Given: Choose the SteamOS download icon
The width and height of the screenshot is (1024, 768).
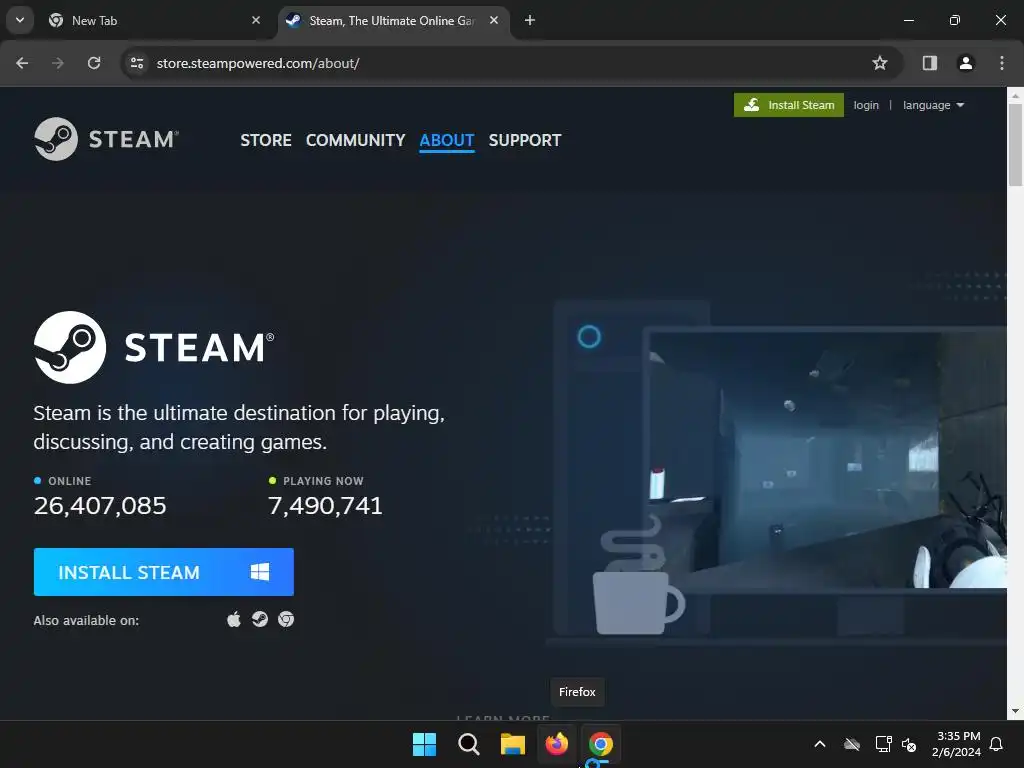Looking at the screenshot, I should pyautogui.click(x=260, y=619).
